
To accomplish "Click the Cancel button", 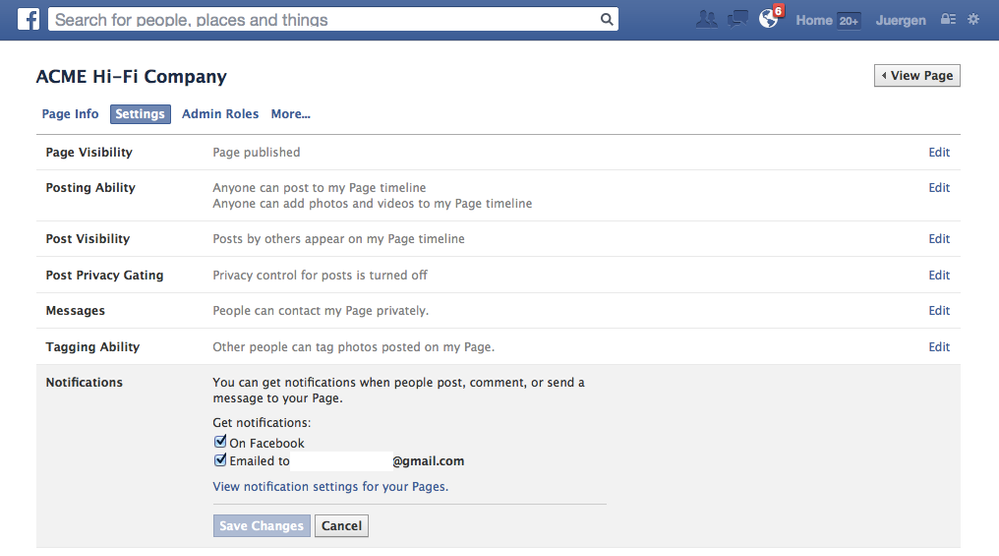I will (x=341, y=526).
